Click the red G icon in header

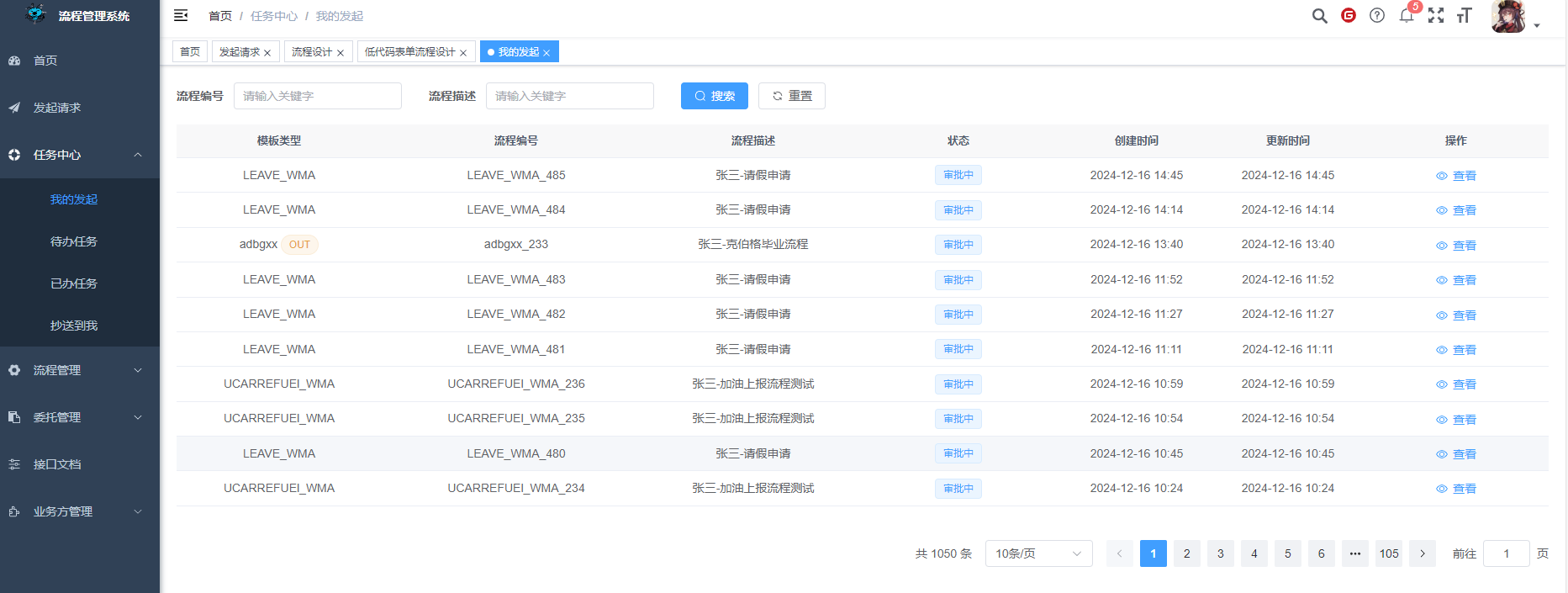click(x=1349, y=16)
